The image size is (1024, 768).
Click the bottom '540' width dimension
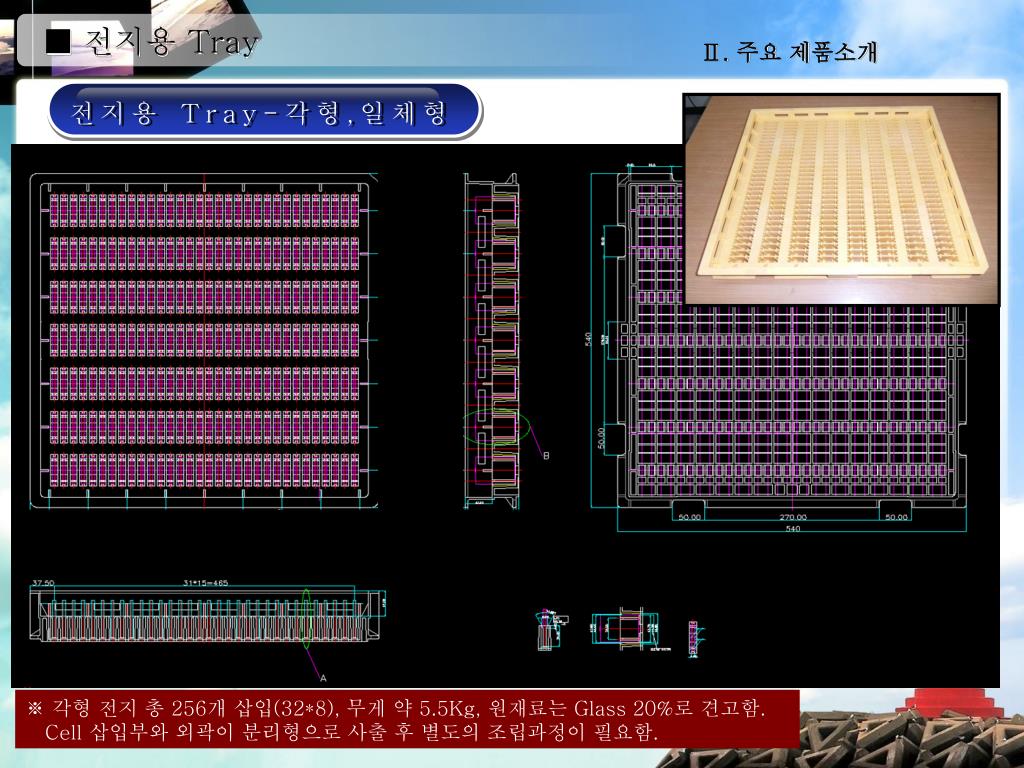pos(792,528)
